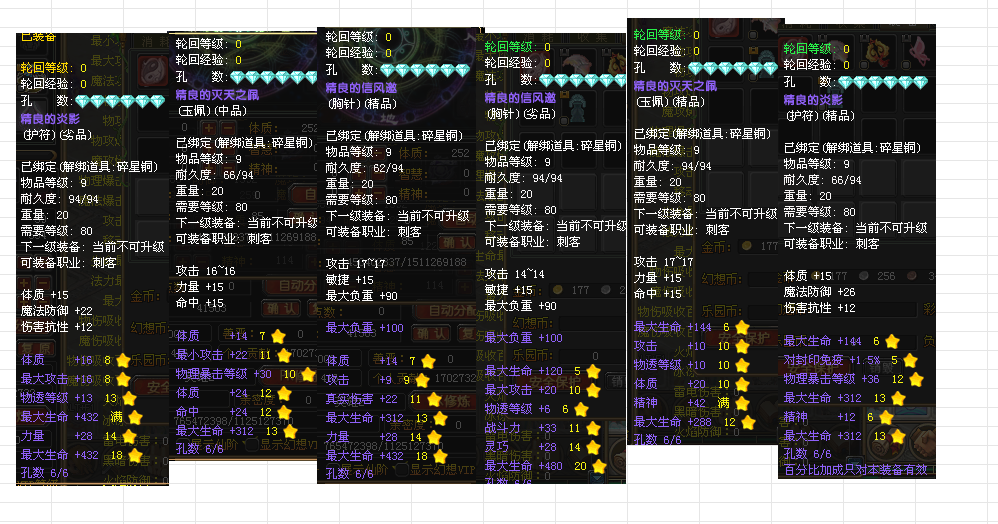The width and height of the screenshot is (998, 524).
Task: Click the star beside 最小攻击 +22
Action: (x=284, y=354)
